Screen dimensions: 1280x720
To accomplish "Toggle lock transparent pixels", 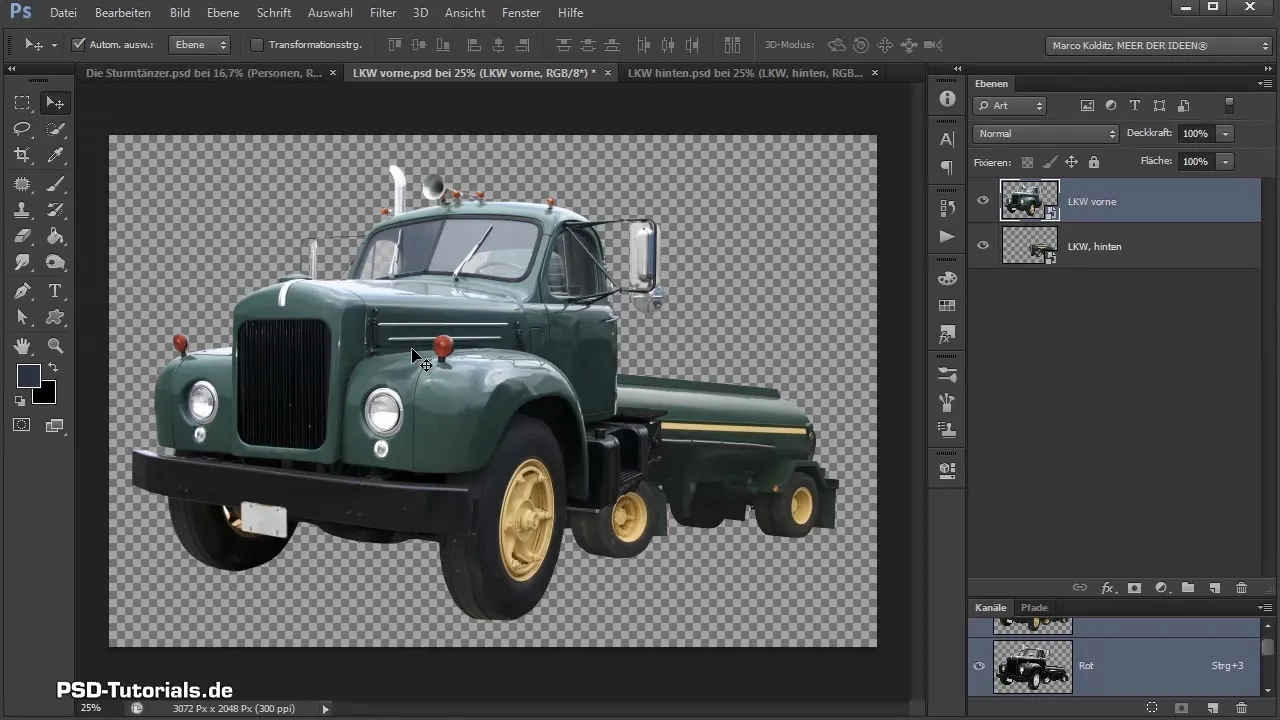I will coord(1027,162).
